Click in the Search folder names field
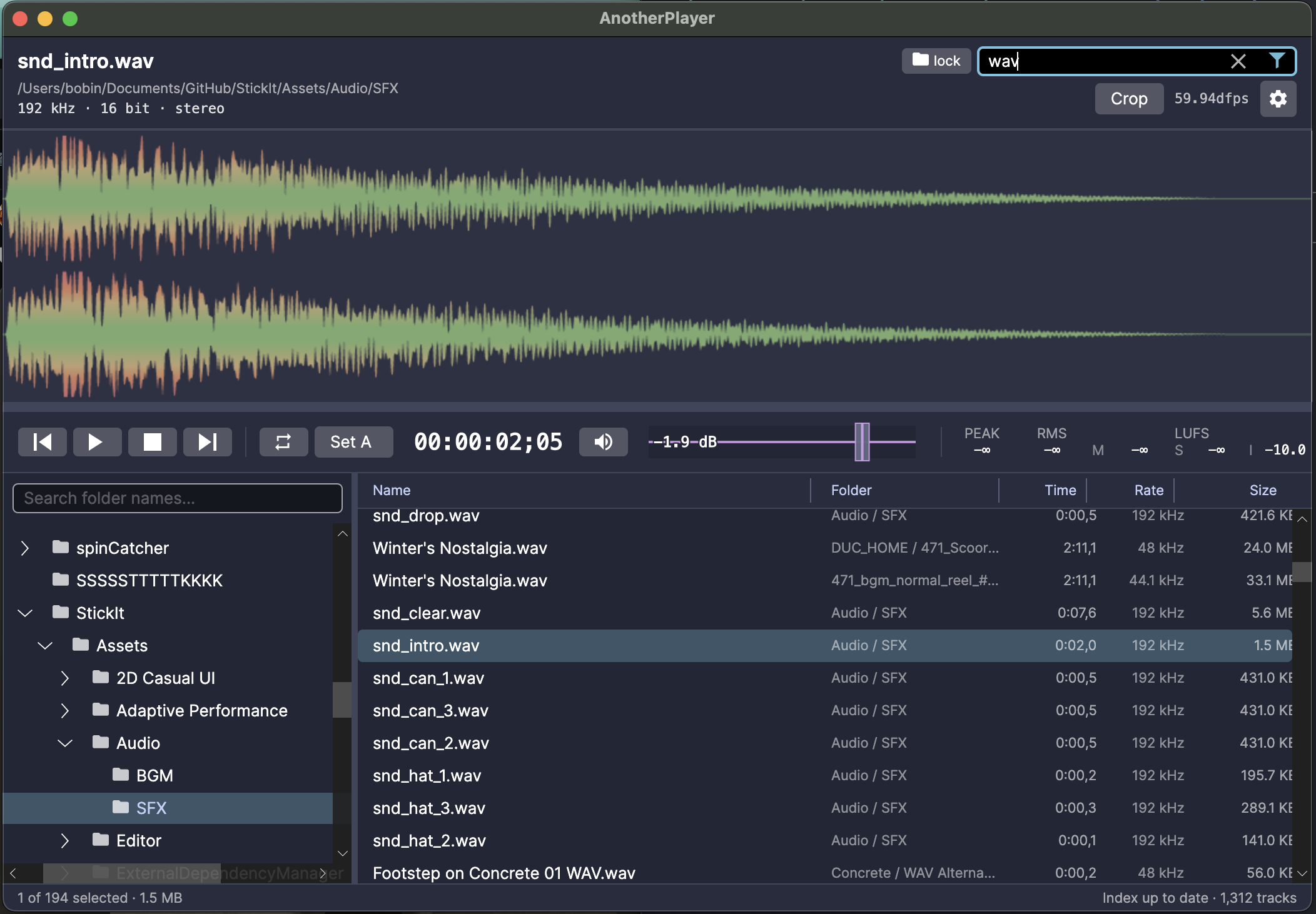 [x=178, y=498]
